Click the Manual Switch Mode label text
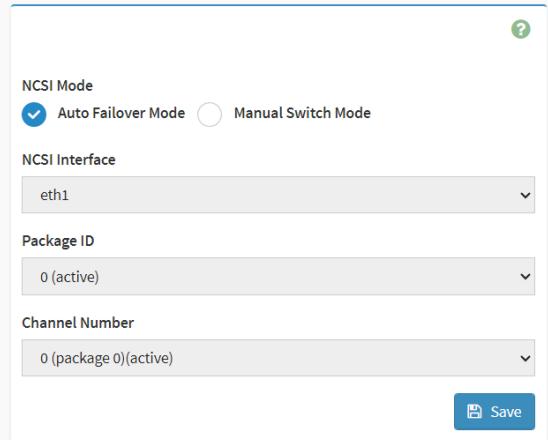Image resolution: width=548 pixels, height=440 pixels. point(302,113)
